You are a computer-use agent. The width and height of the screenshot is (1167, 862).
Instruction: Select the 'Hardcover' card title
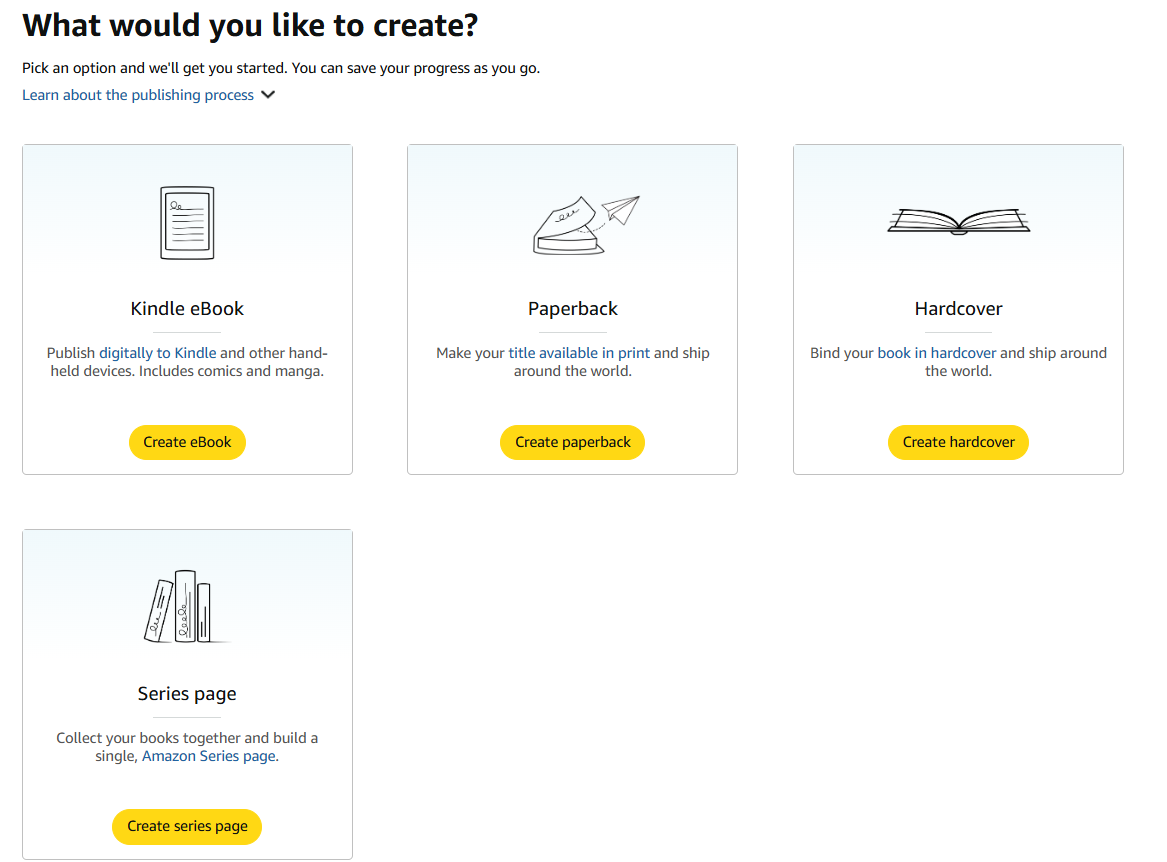(959, 308)
